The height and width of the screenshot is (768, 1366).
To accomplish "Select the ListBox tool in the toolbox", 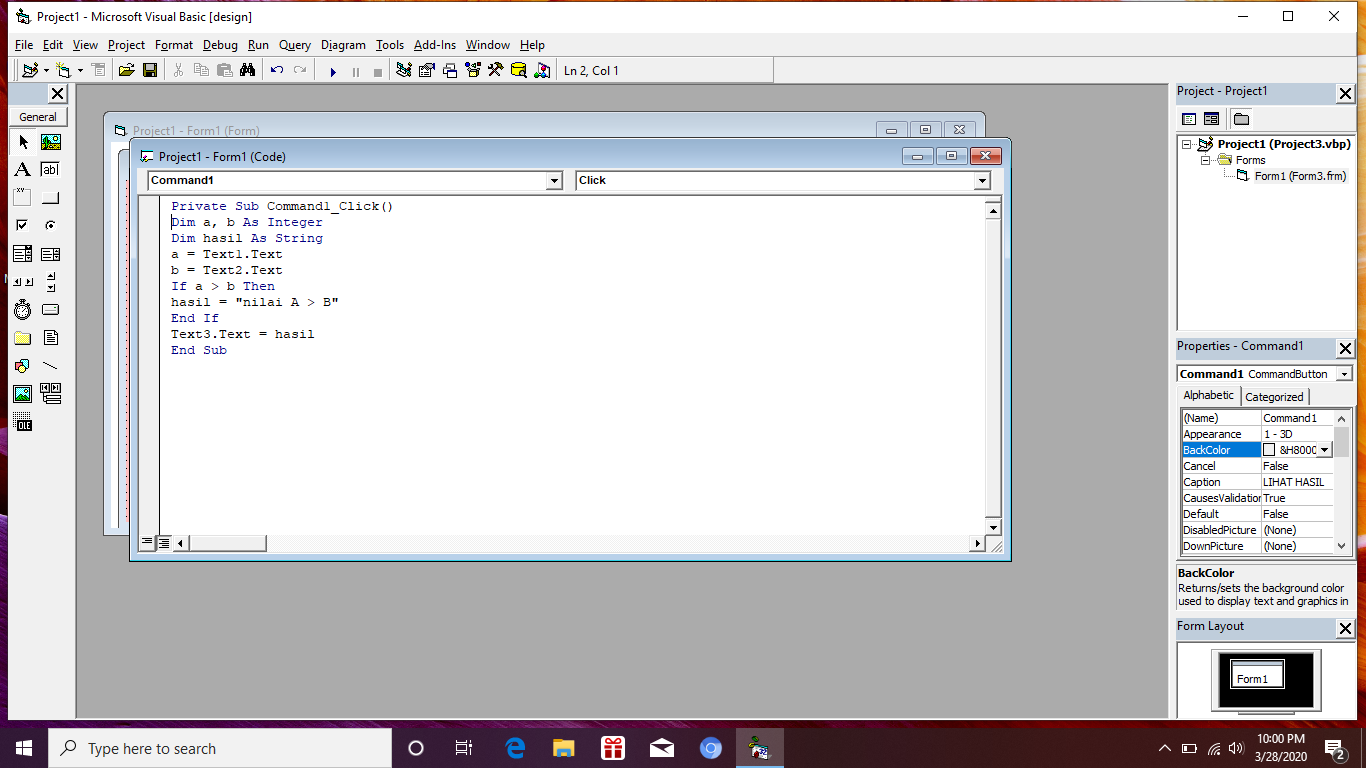I will tap(51, 254).
